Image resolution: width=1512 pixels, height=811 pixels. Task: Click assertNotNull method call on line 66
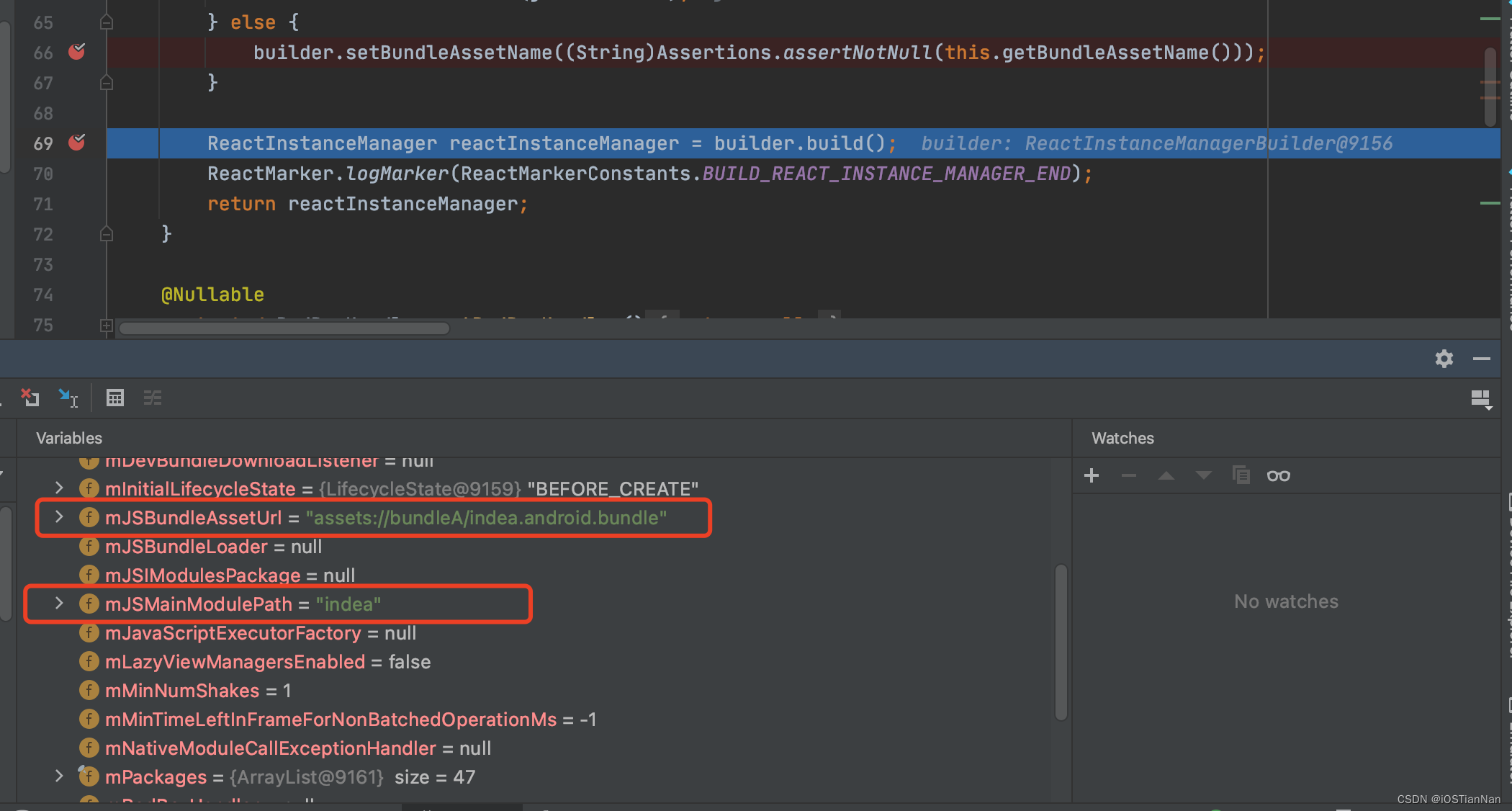pyautogui.click(x=858, y=53)
